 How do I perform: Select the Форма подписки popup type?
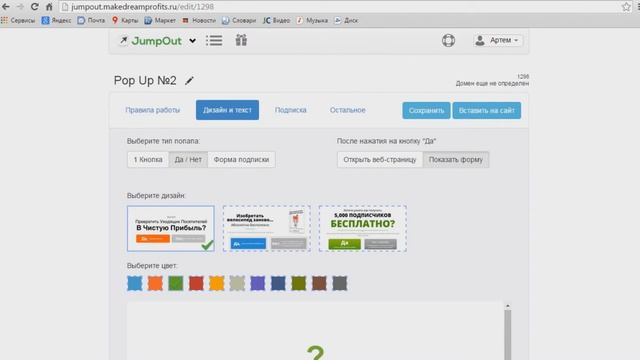[241, 160]
